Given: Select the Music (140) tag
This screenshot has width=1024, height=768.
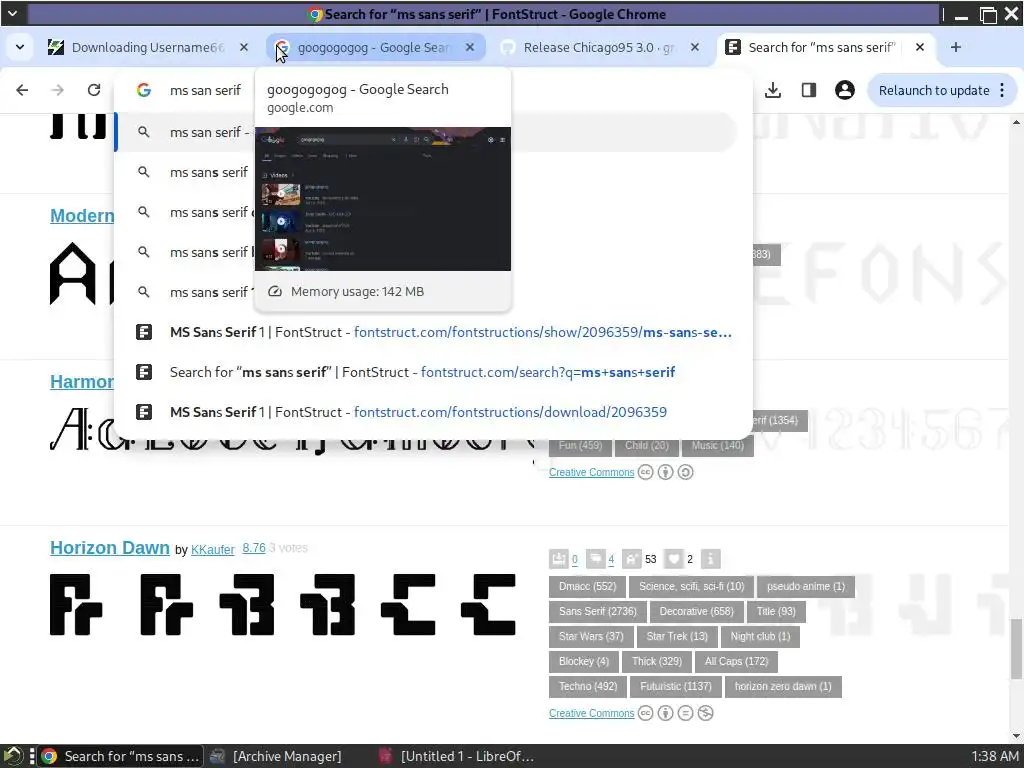Looking at the screenshot, I should [718, 445].
